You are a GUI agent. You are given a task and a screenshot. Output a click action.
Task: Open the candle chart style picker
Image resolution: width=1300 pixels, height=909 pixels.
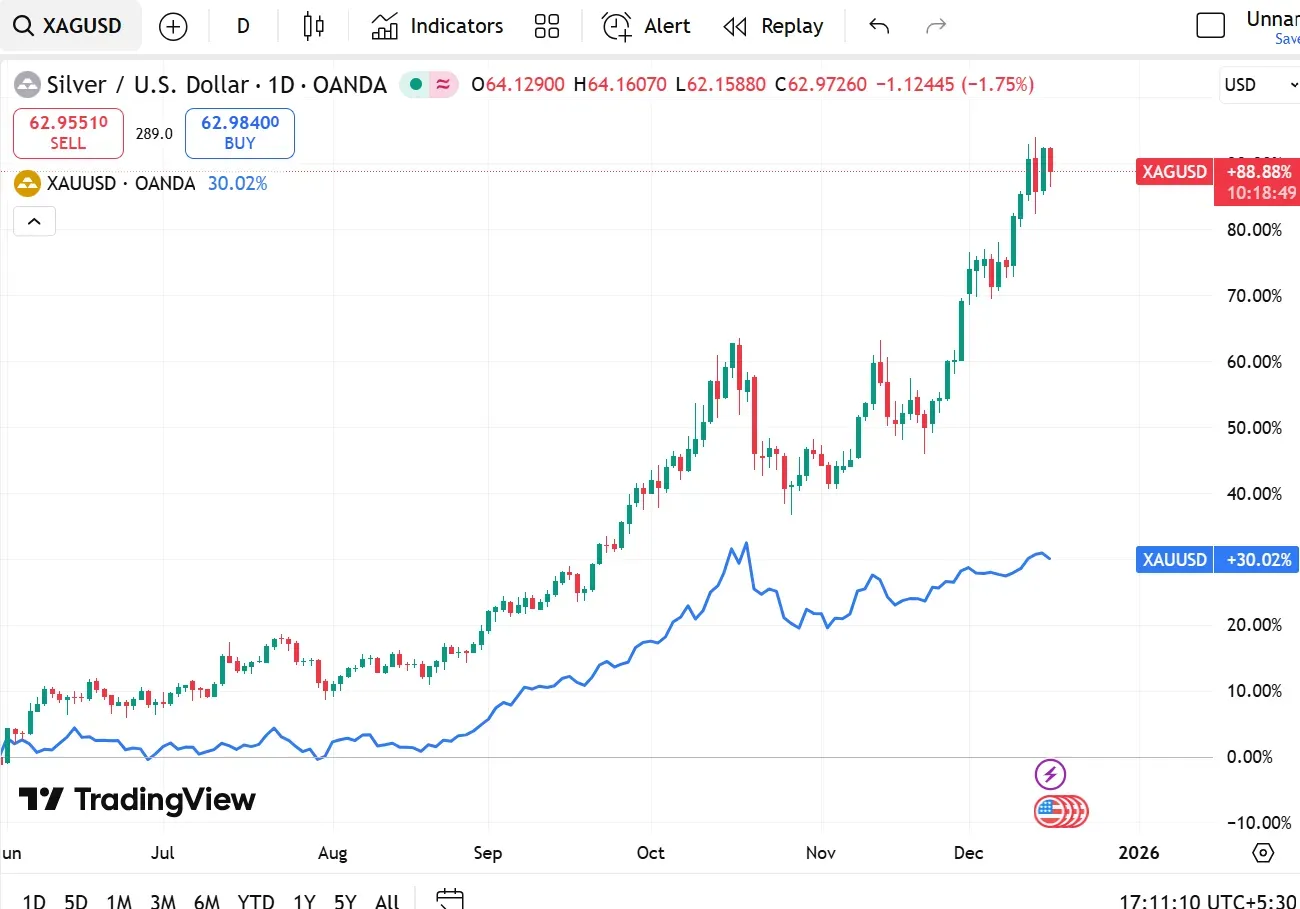pos(313,26)
